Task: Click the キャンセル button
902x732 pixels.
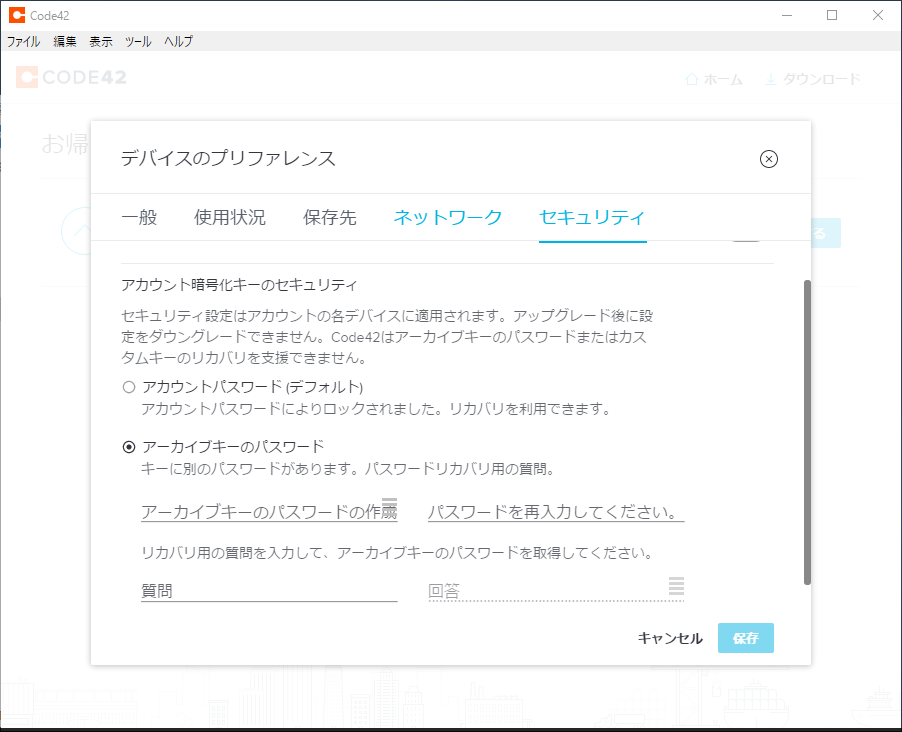Action: [x=670, y=638]
